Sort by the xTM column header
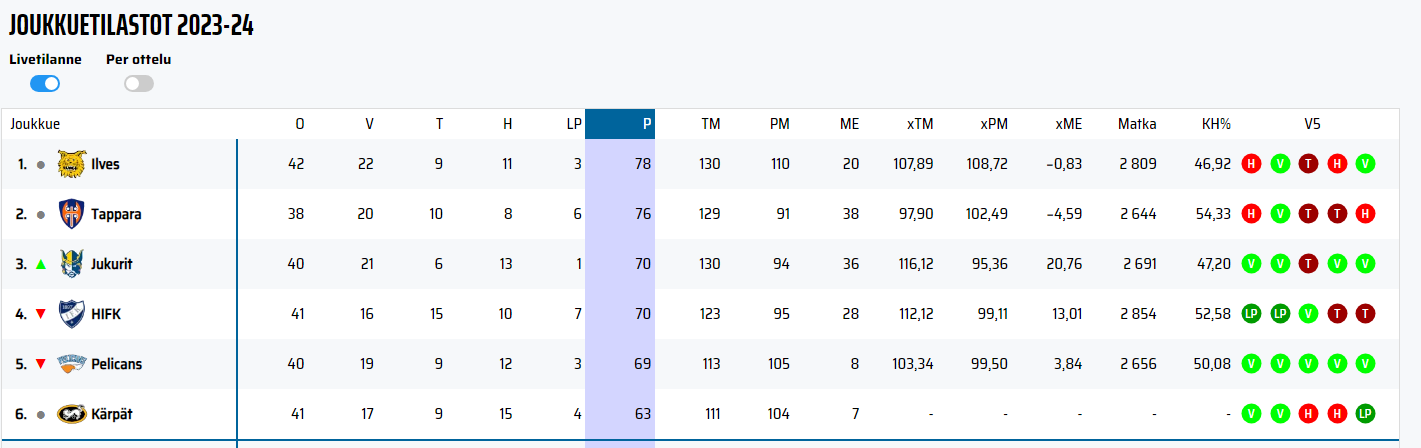Image resolution: width=1421 pixels, height=448 pixels. (x=919, y=124)
